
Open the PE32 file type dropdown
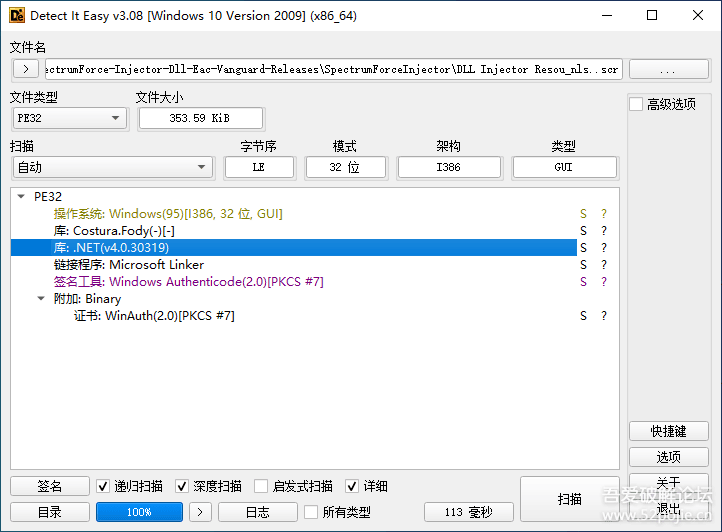click(x=70, y=118)
